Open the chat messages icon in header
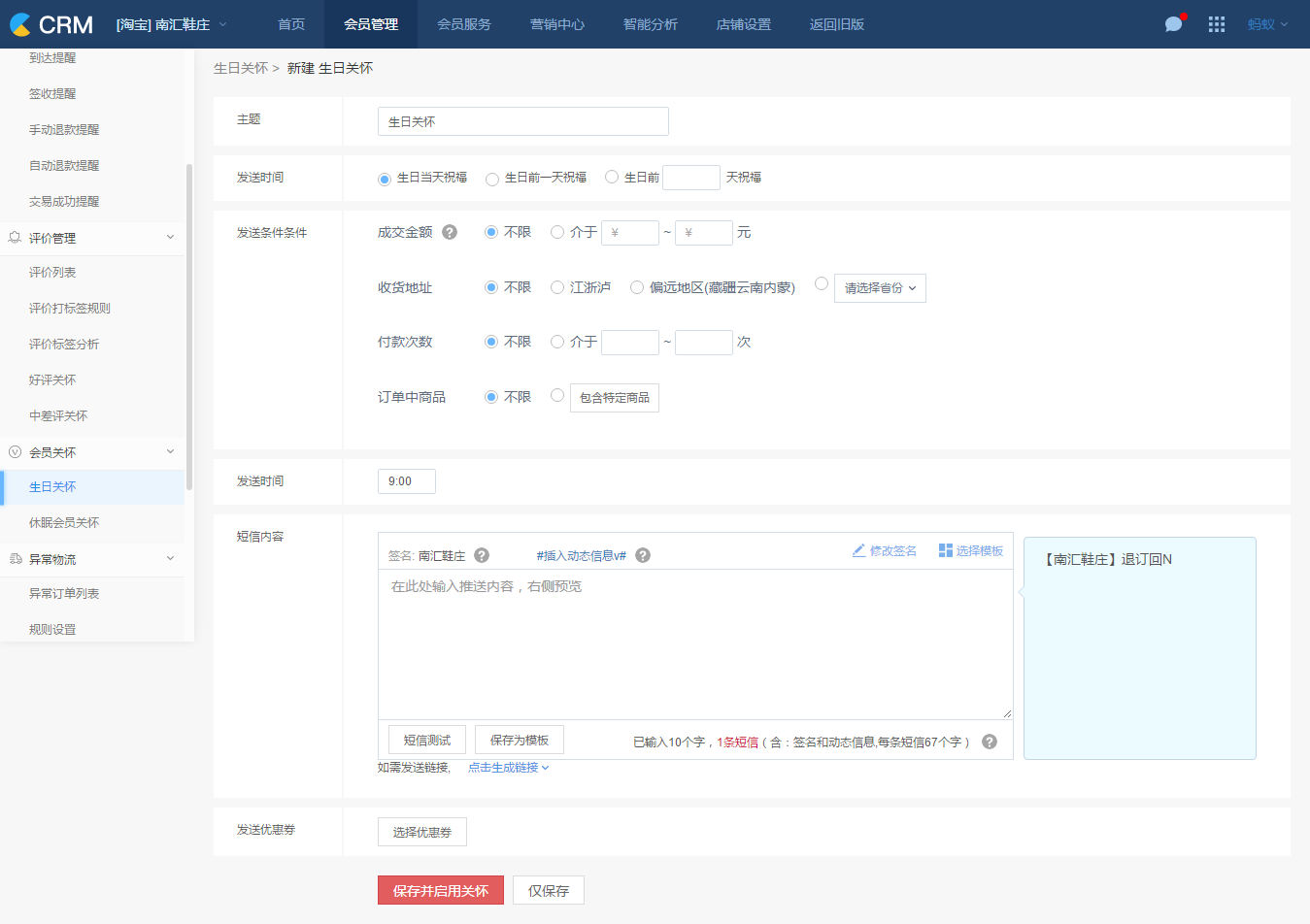The image size is (1310, 924). point(1173,24)
